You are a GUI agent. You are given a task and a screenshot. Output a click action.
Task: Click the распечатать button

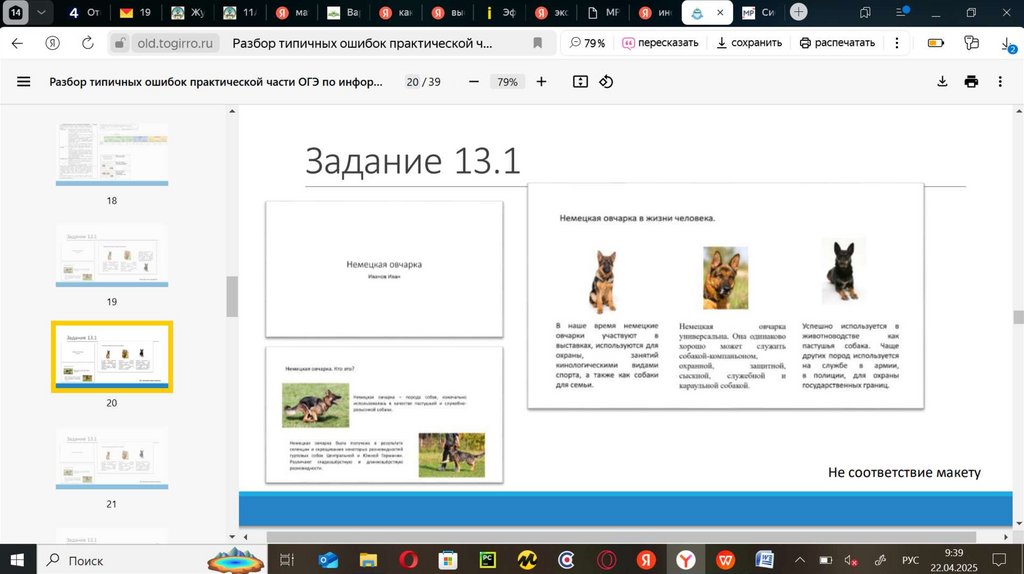coord(837,43)
